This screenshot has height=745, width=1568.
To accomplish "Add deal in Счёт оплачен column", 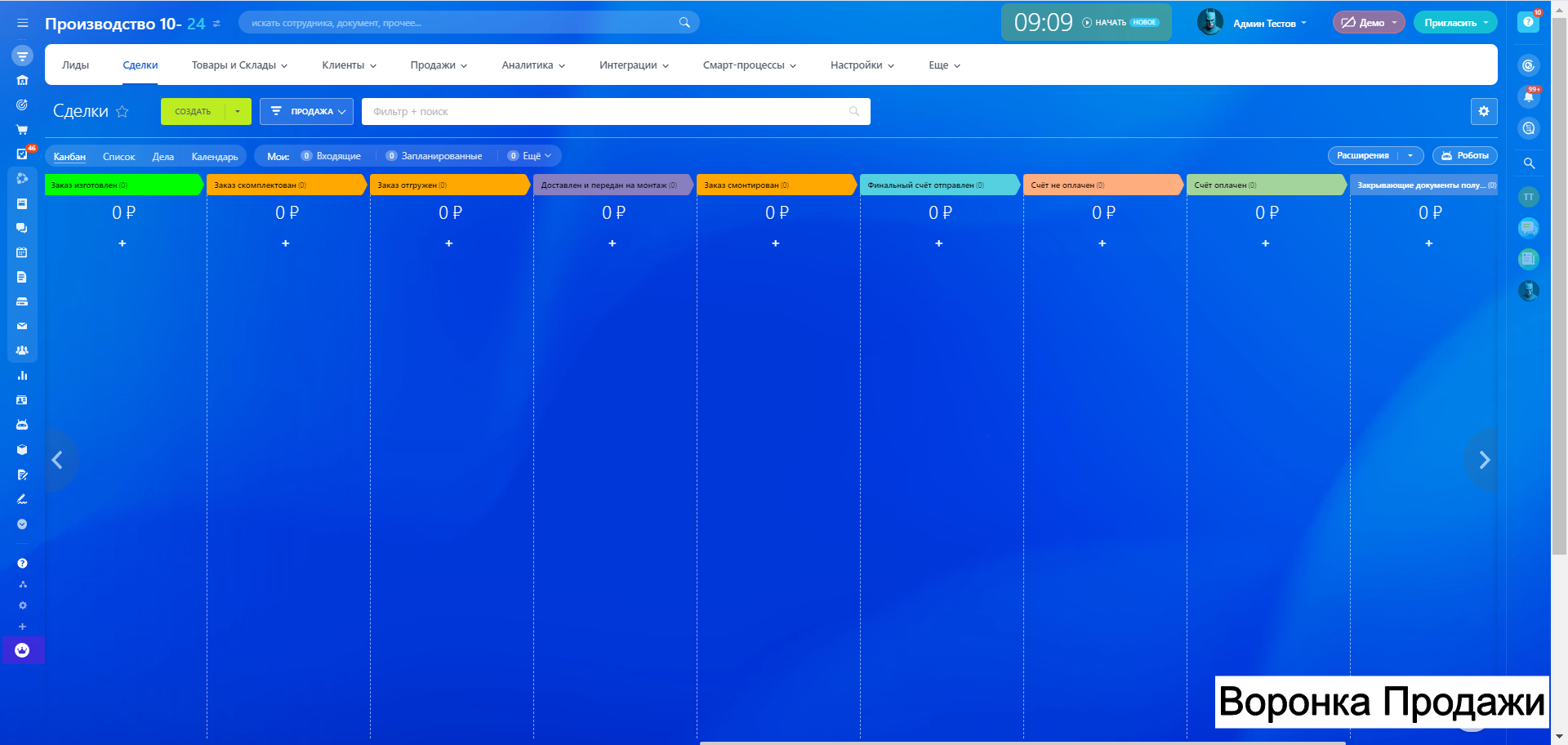I will point(1266,243).
